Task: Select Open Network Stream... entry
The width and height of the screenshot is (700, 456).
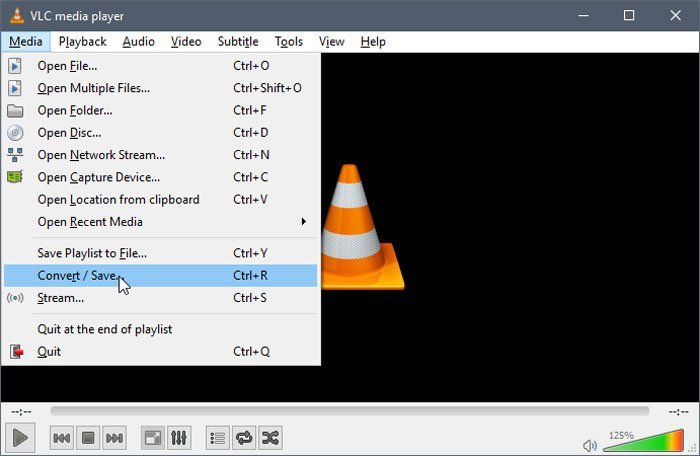Action: pyautogui.click(x=160, y=155)
